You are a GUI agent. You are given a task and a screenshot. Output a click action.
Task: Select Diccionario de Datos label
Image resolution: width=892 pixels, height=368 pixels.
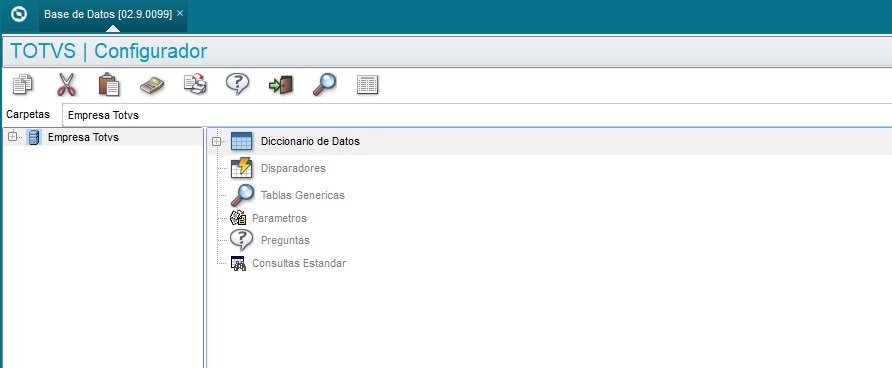310,141
